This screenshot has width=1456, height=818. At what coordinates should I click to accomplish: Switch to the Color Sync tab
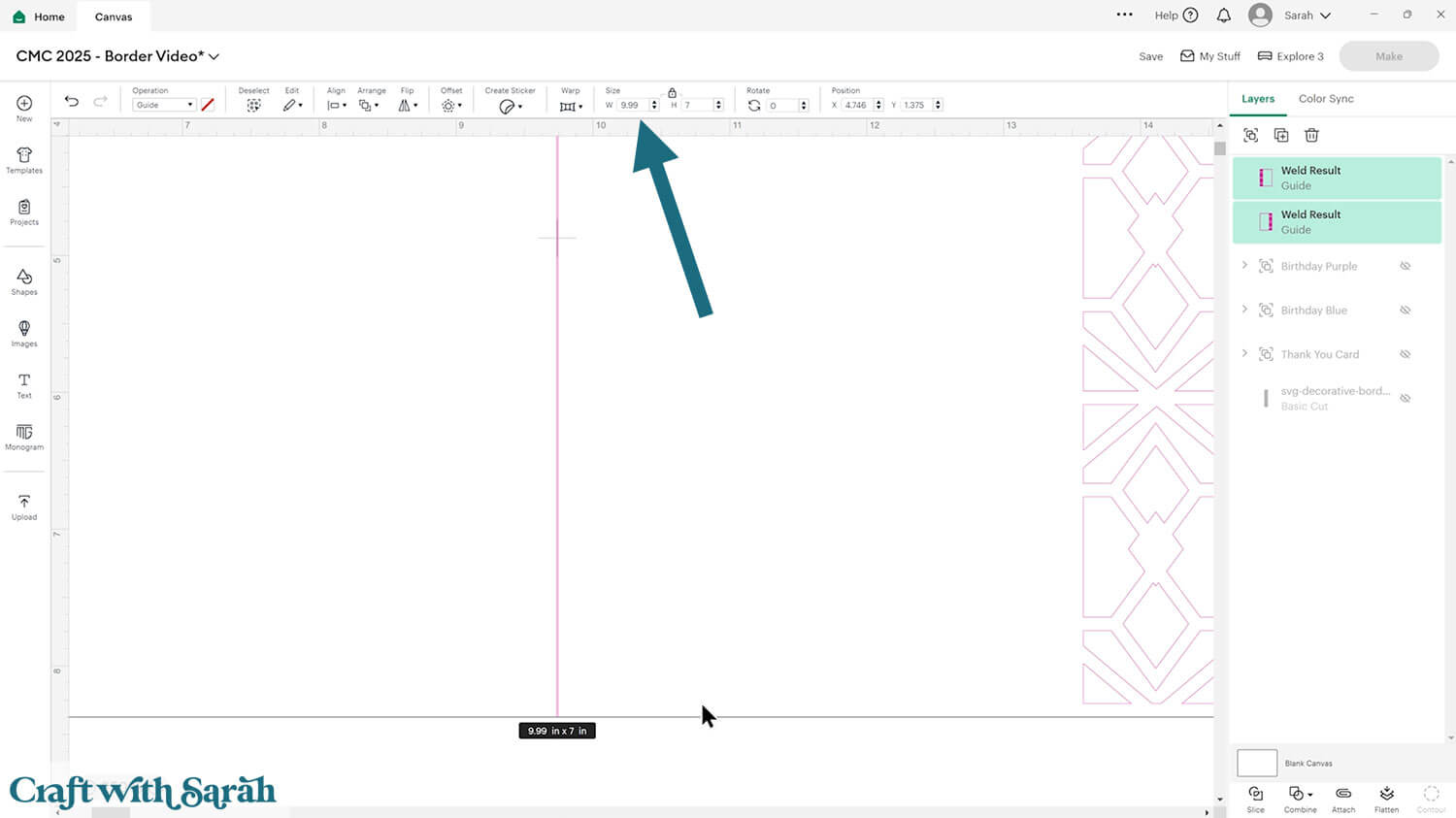click(1325, 99)
